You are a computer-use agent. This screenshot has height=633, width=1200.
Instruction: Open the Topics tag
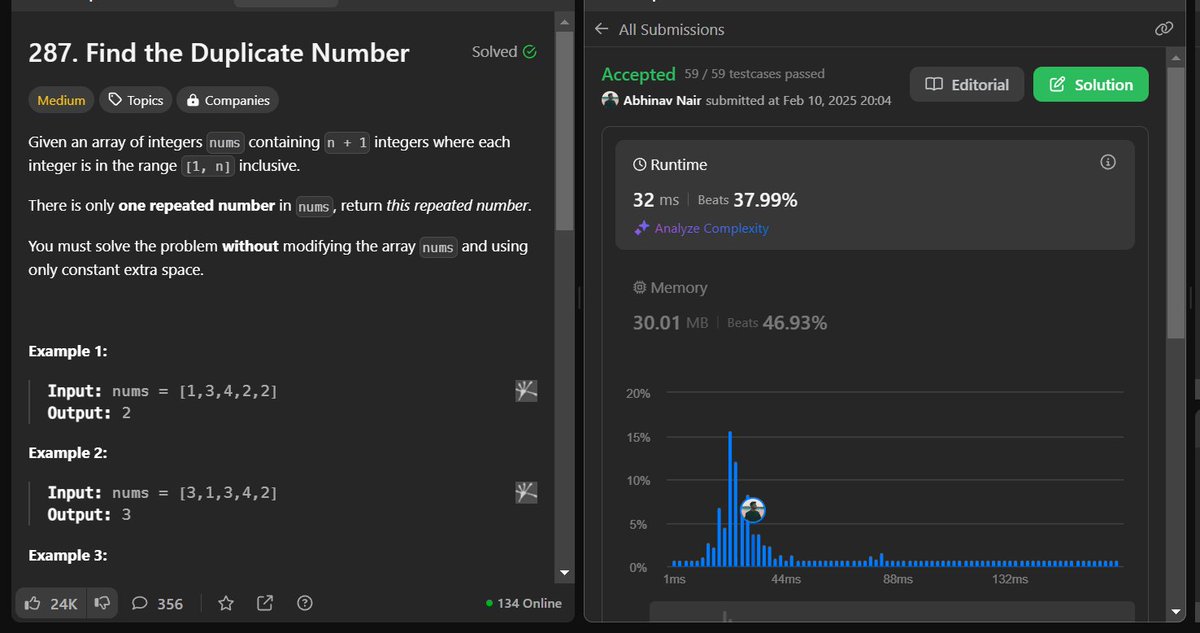click(135, 100)
